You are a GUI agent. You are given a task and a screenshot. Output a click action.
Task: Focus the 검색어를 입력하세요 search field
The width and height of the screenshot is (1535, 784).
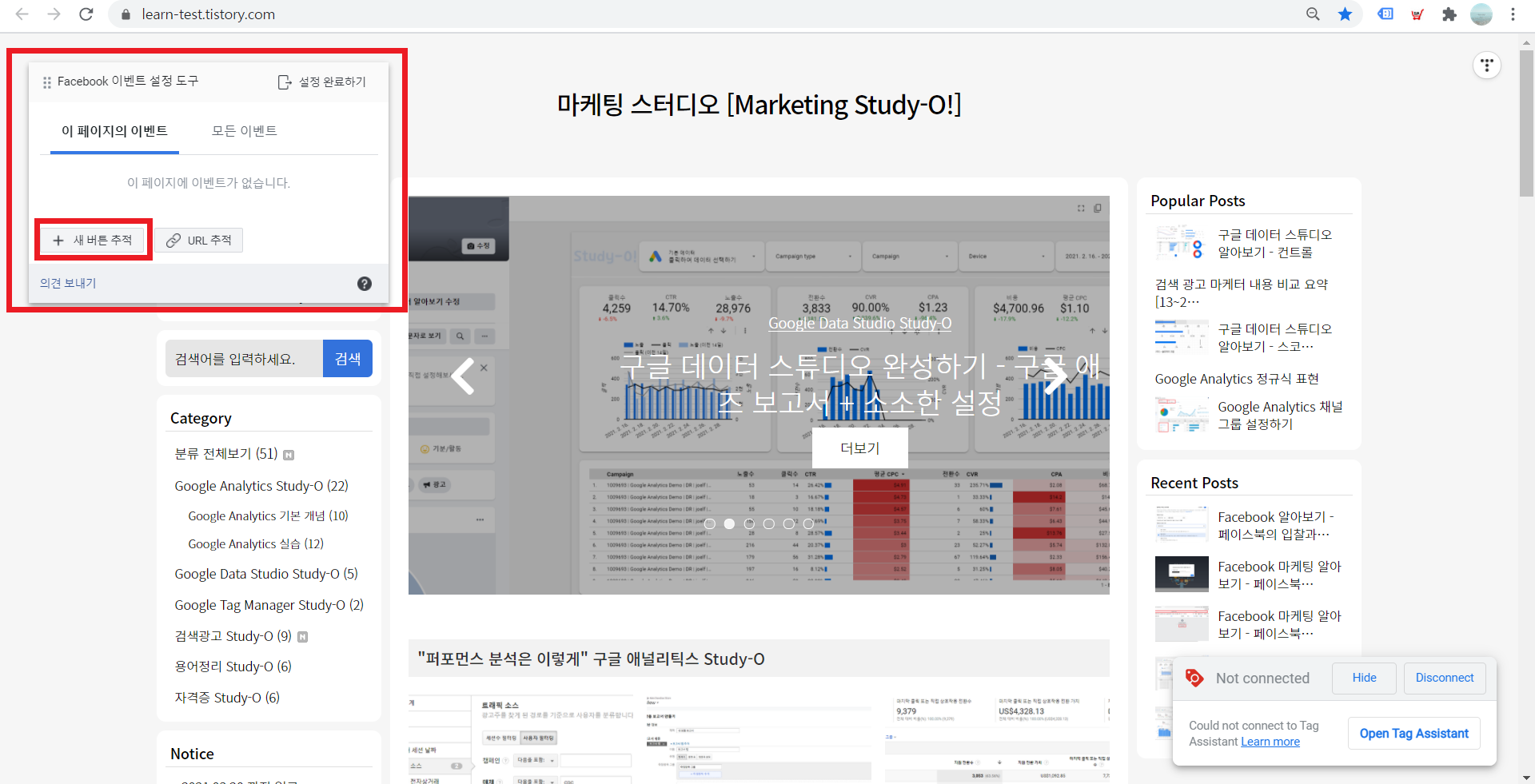point(244,359)
